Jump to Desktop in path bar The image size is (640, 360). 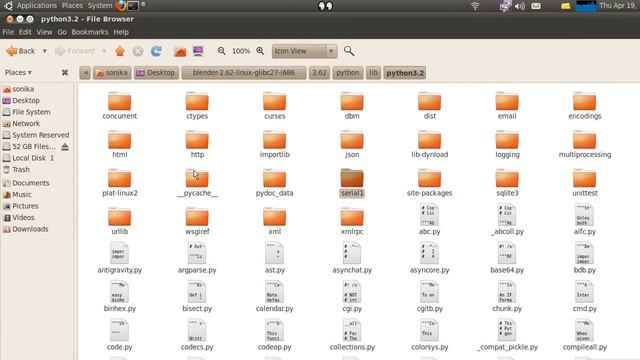point(156,73)
